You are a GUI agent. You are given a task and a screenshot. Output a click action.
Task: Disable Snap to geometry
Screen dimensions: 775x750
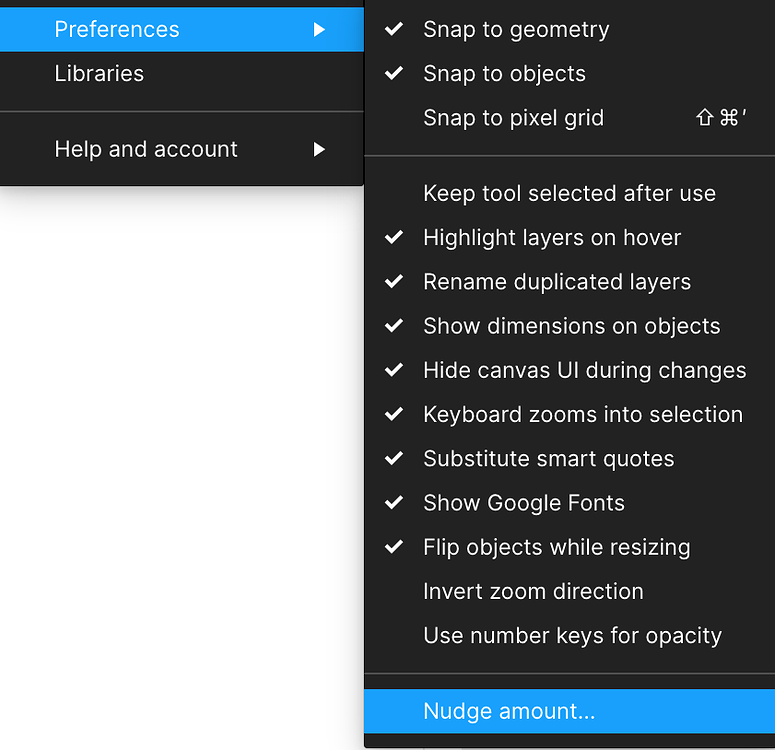click(x=515, y=30)
